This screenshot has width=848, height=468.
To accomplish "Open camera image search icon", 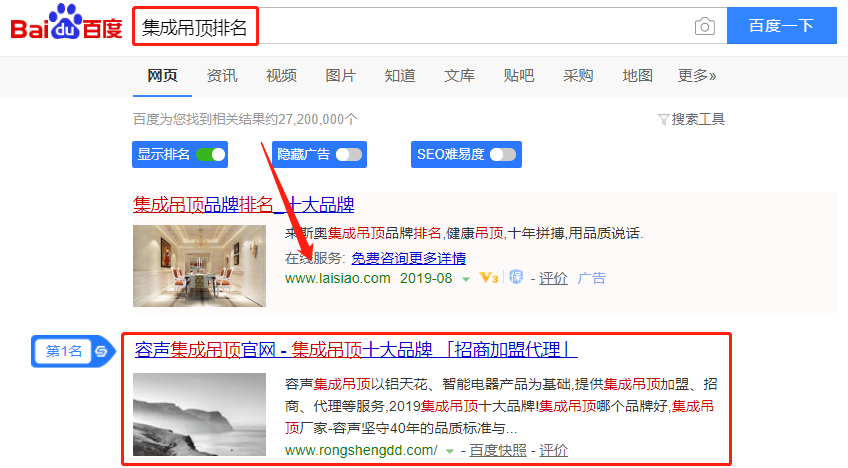I will pos(704,26).
